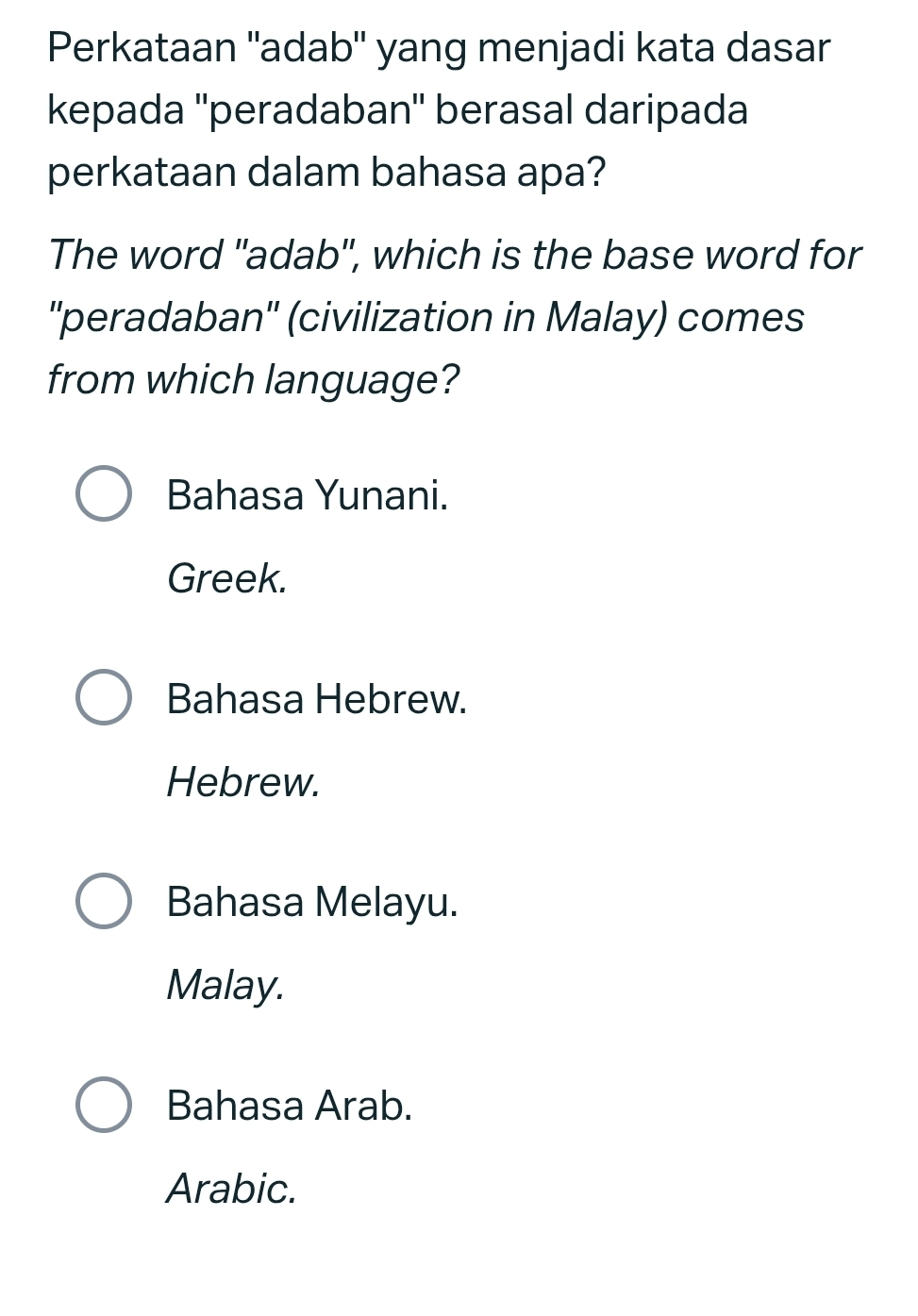Click the 'Bahasa Melayu.' option label
This screenshot has width=918, height=1316.
click(312, 902)
